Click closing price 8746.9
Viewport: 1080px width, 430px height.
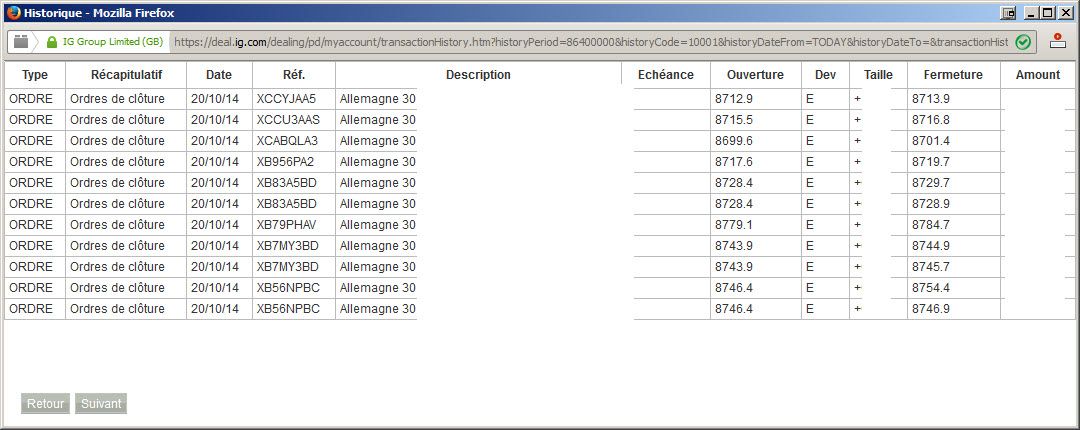931,309
